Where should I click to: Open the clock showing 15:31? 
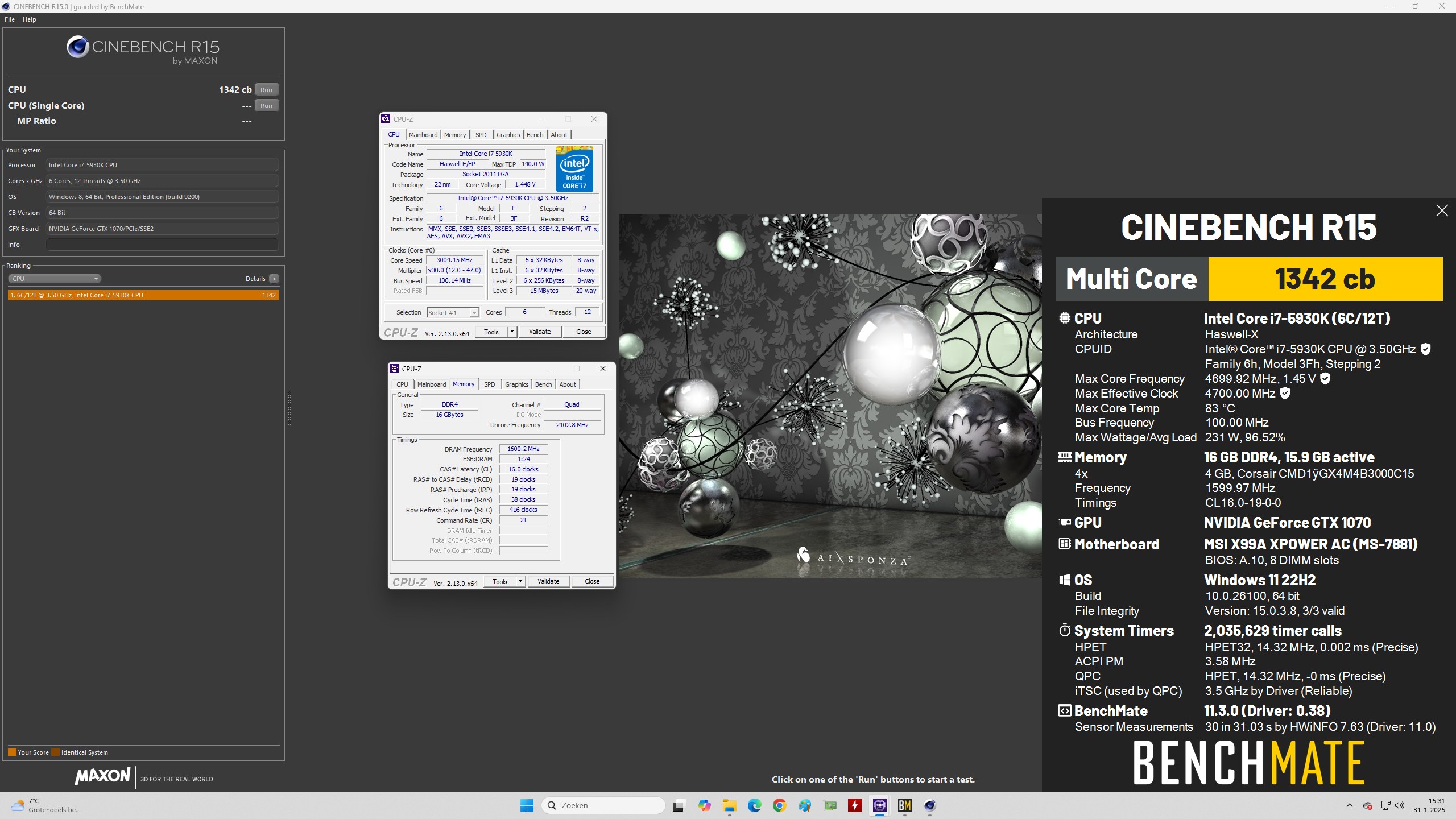pos(1429,805)
